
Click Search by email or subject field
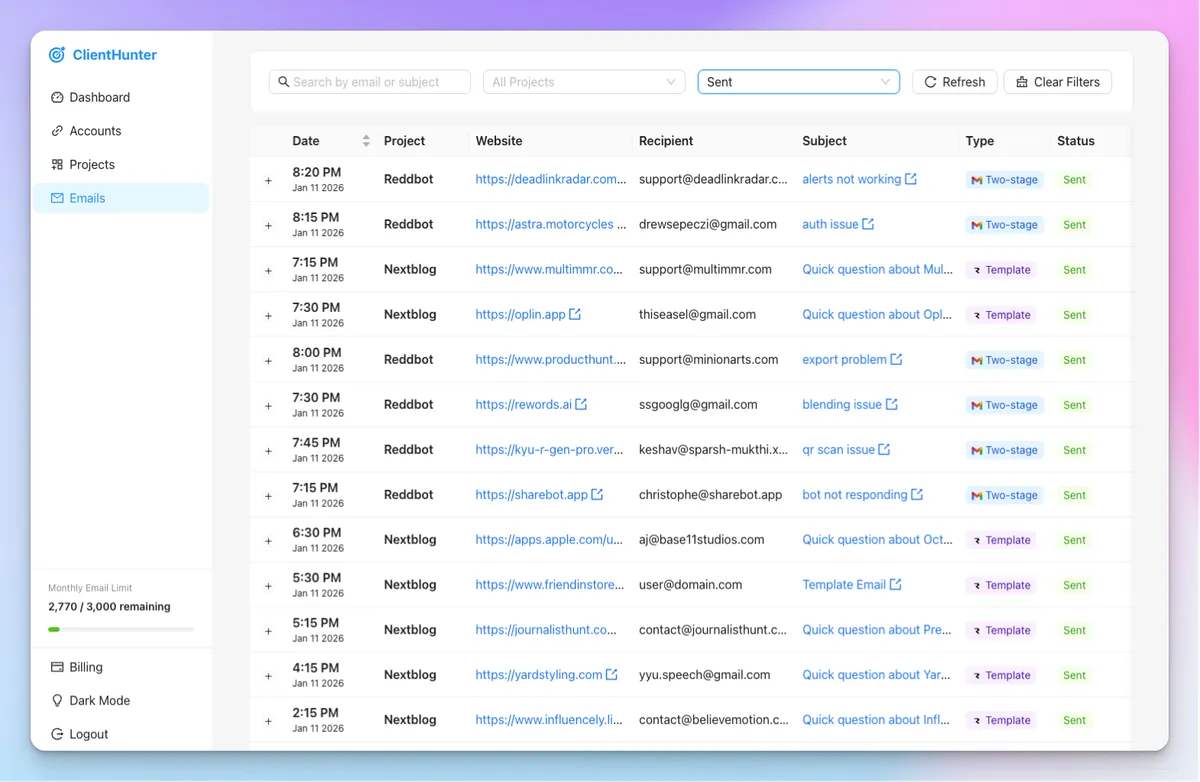click(x=370, y=82)
